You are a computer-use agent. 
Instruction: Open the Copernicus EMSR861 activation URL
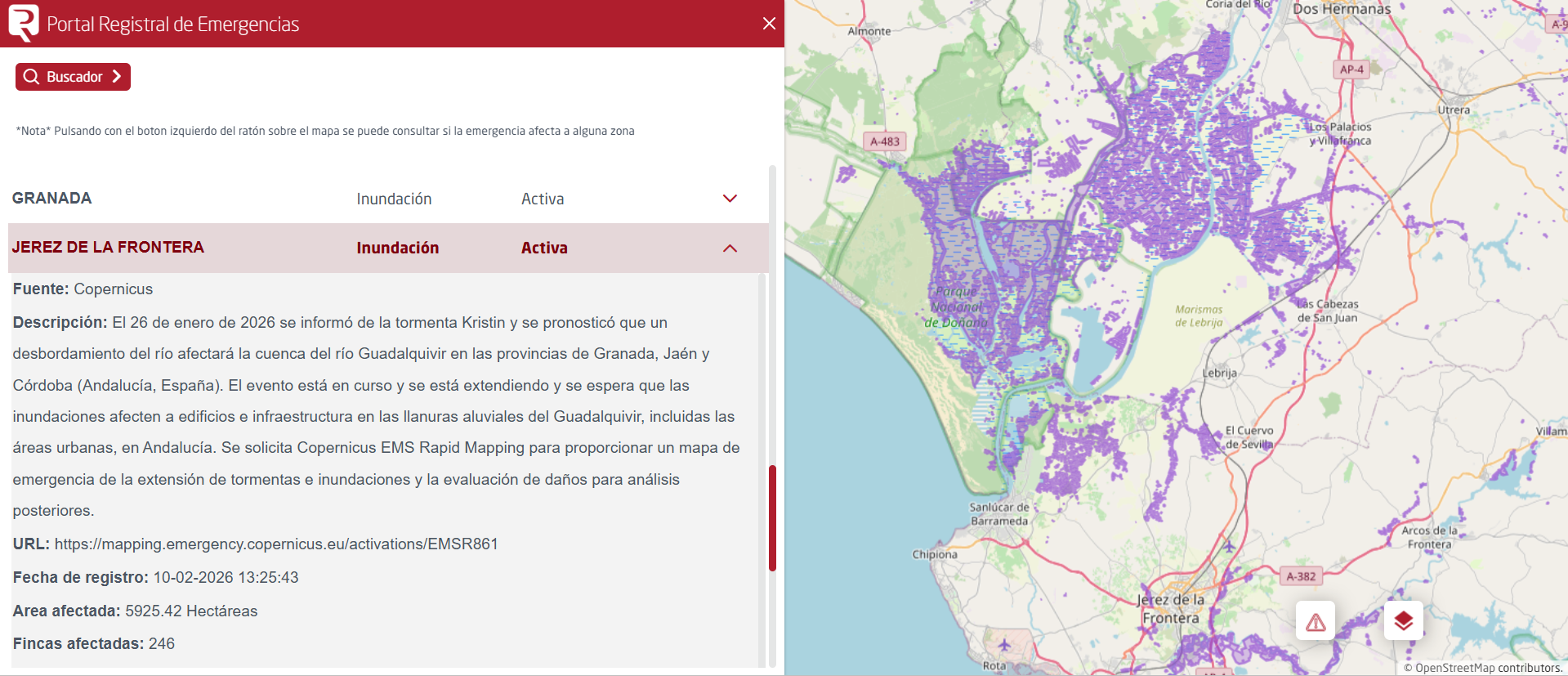(x=276, y=544)
